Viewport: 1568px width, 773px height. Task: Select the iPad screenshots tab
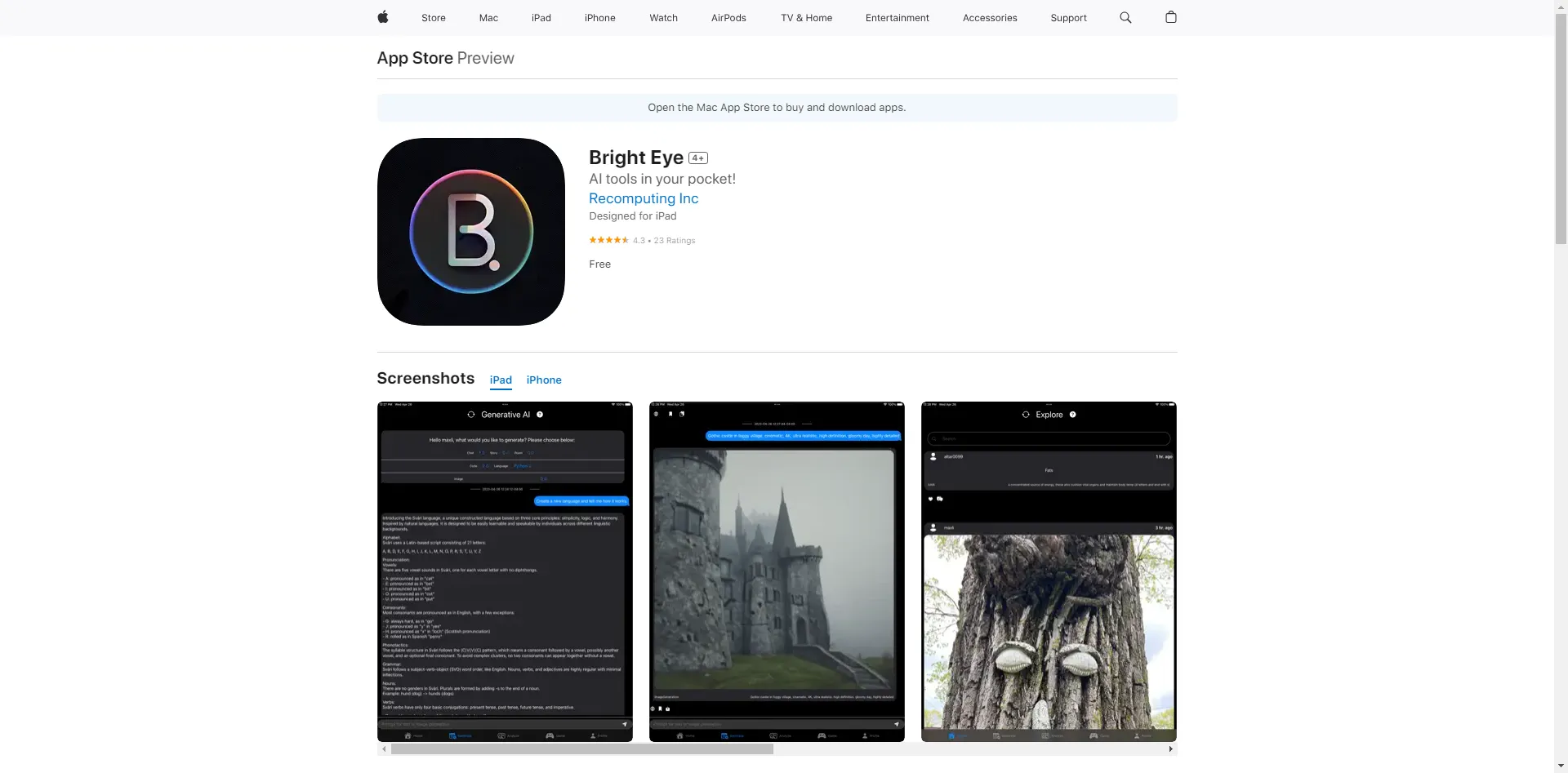click(501, 380)
